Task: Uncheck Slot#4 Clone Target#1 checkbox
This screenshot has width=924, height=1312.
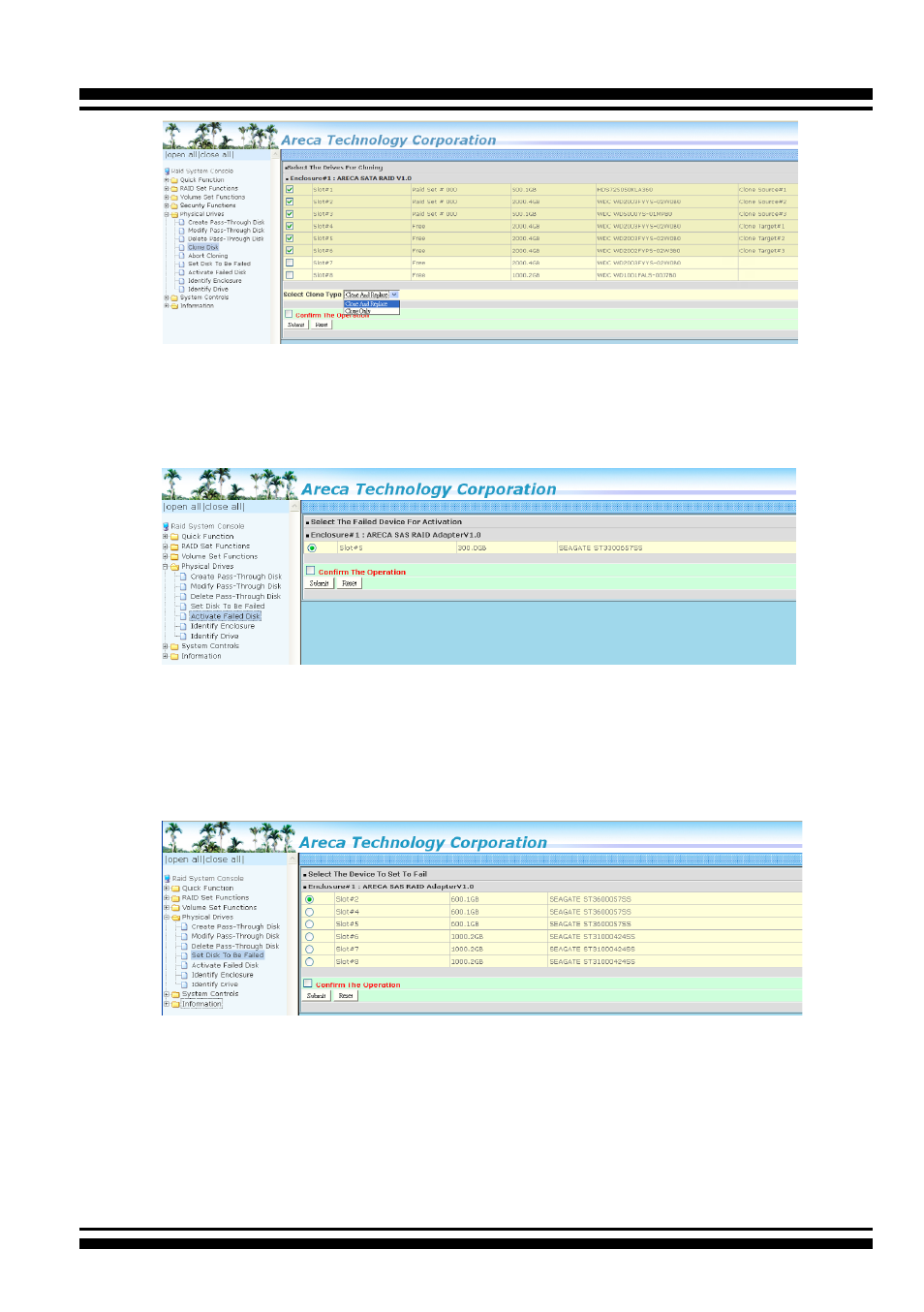Action: (290, 226)
